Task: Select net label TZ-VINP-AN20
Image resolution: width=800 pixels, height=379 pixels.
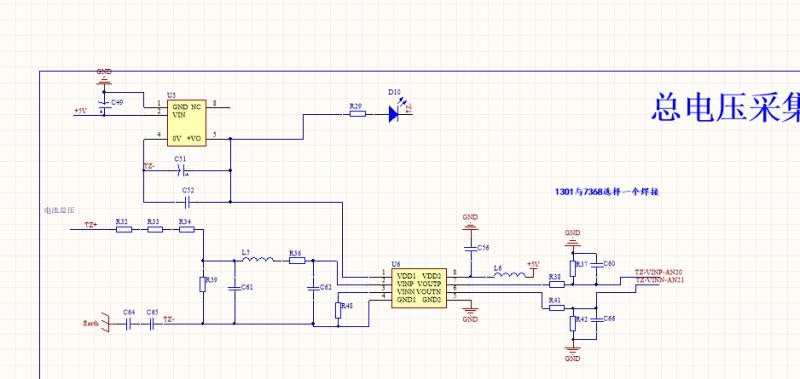Action: coord(659,273)
